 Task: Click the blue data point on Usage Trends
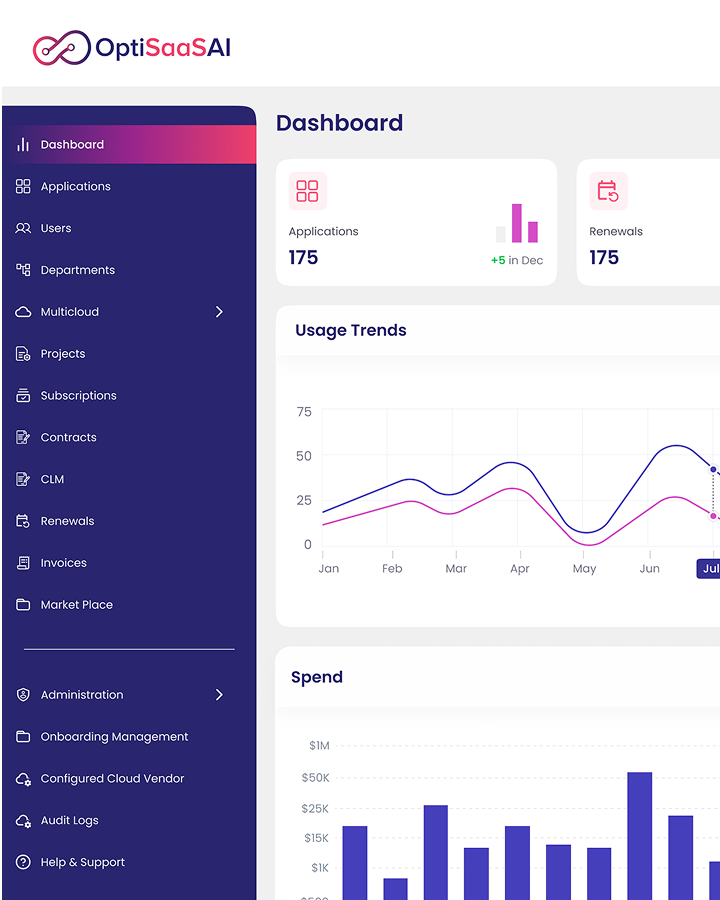click(x=713, y=470)
